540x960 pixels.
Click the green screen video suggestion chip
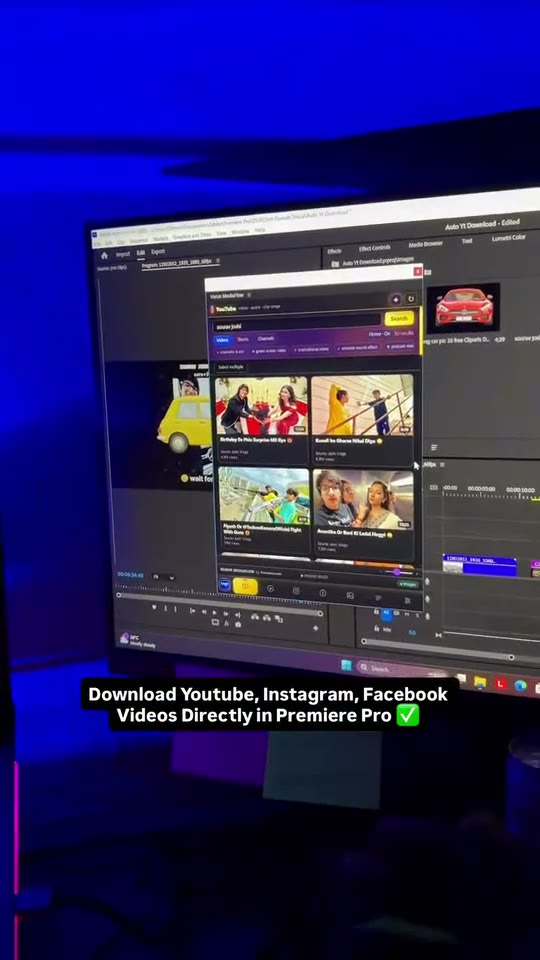[269, 351]
